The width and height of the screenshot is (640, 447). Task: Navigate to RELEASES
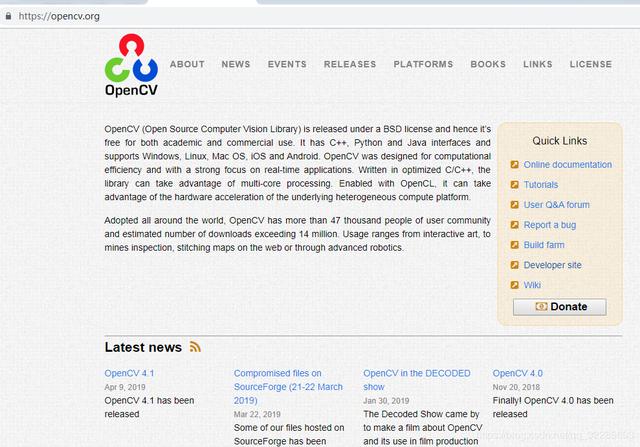point(350,64)
